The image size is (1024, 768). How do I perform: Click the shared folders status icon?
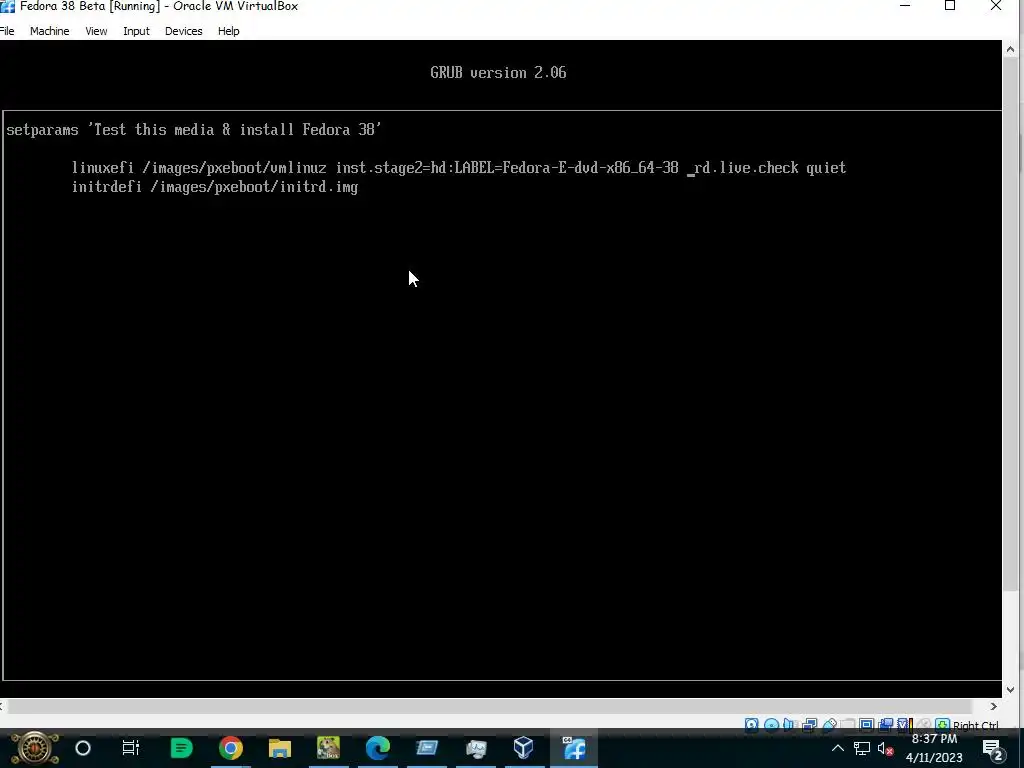(x=848, y=725)
